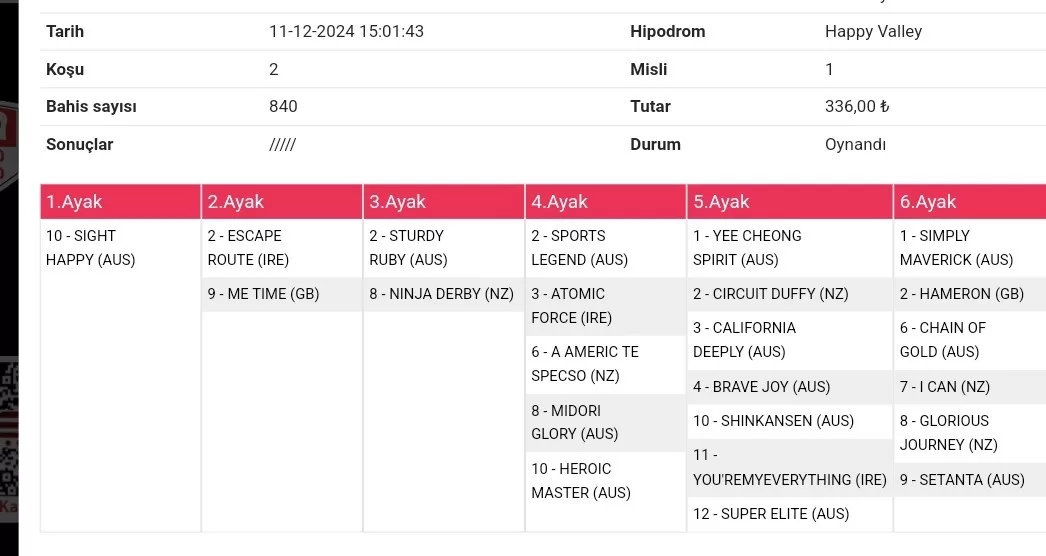Click 9 - SETANTA (AUS) row
The image size is (1046, 556).
coord(962,480)
